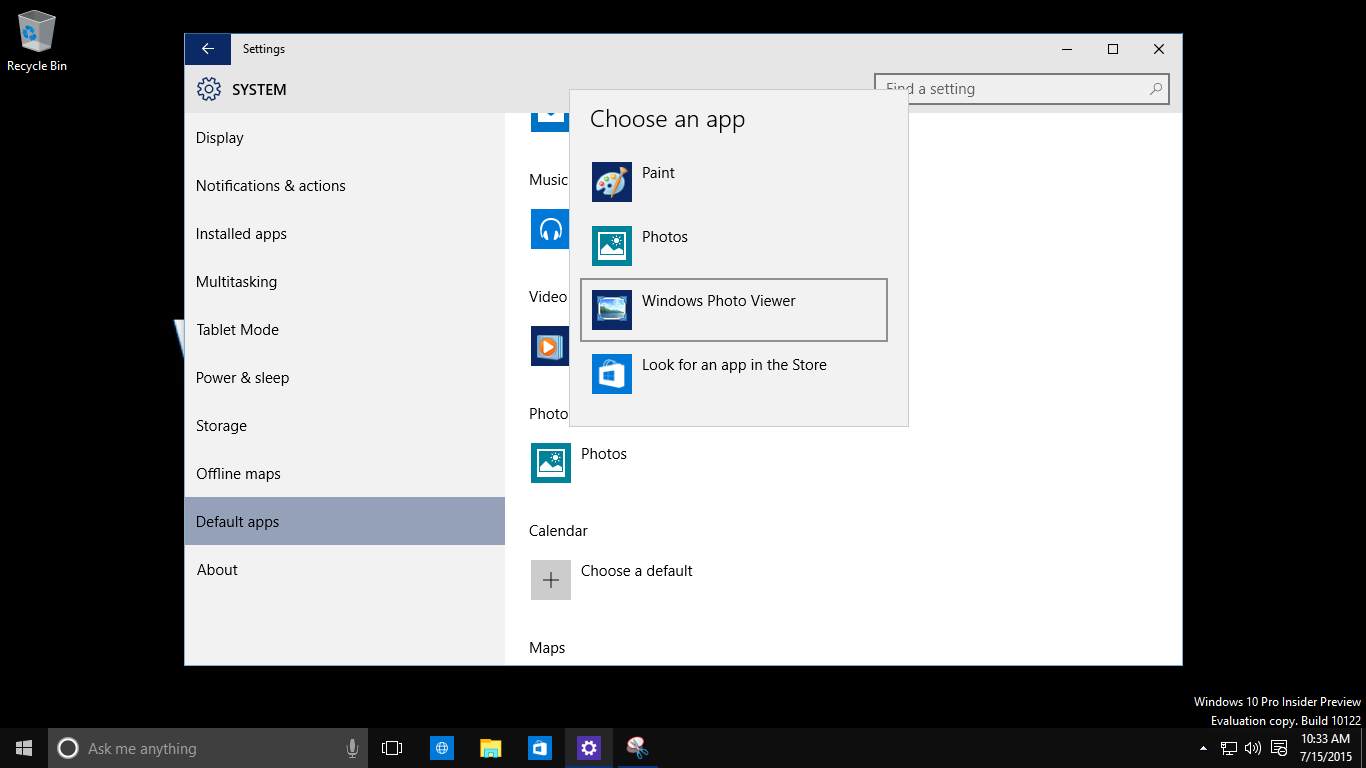Select Power & sleep
This screenshot has width=1366, height=768.
coord(345,378)
